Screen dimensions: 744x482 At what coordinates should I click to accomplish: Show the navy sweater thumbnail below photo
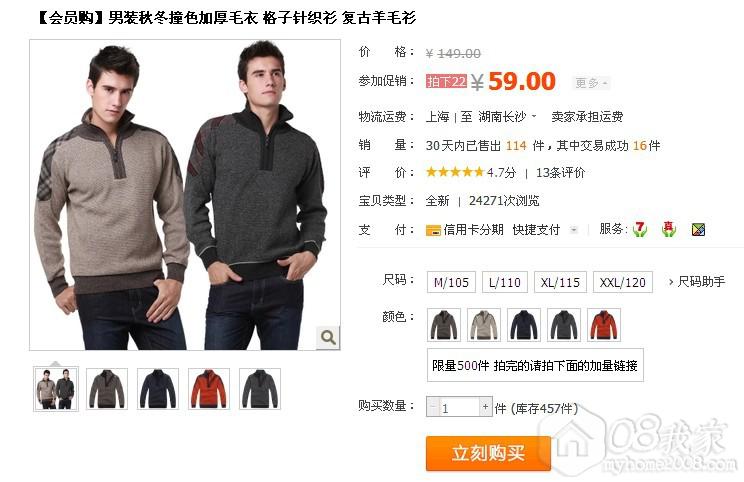point(158,389)
